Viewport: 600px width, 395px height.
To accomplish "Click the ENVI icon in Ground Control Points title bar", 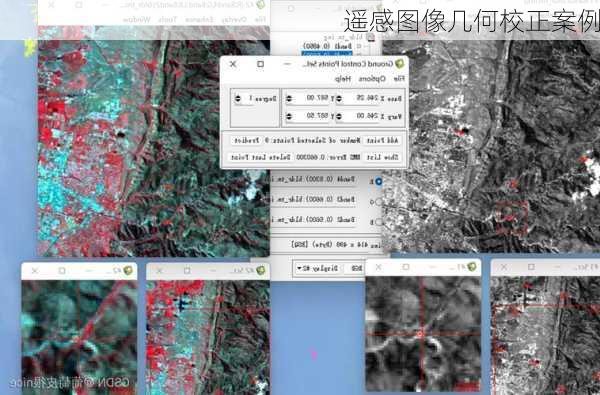I will click(x=399, y=64).
